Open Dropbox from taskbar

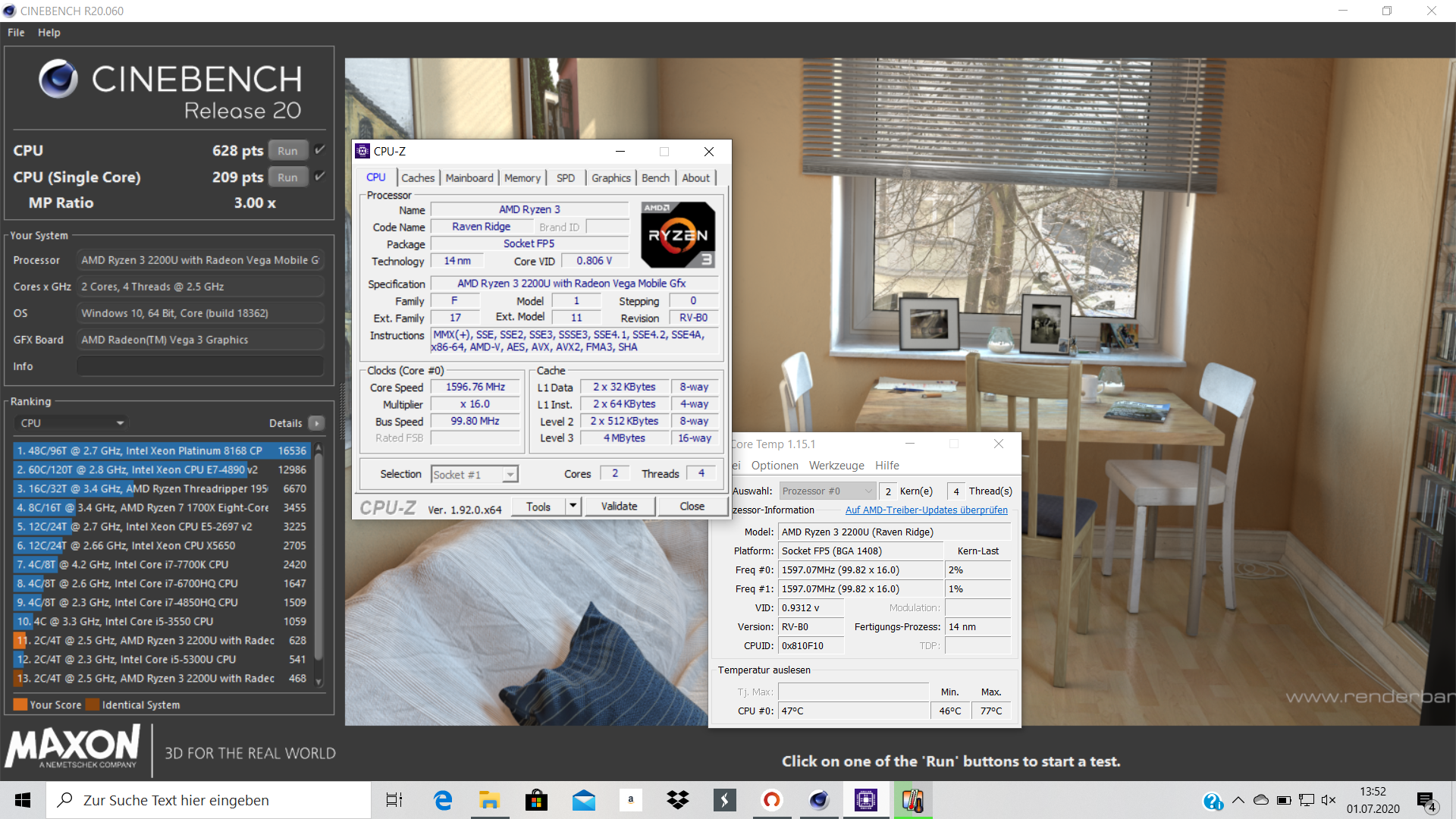point(677,800)
